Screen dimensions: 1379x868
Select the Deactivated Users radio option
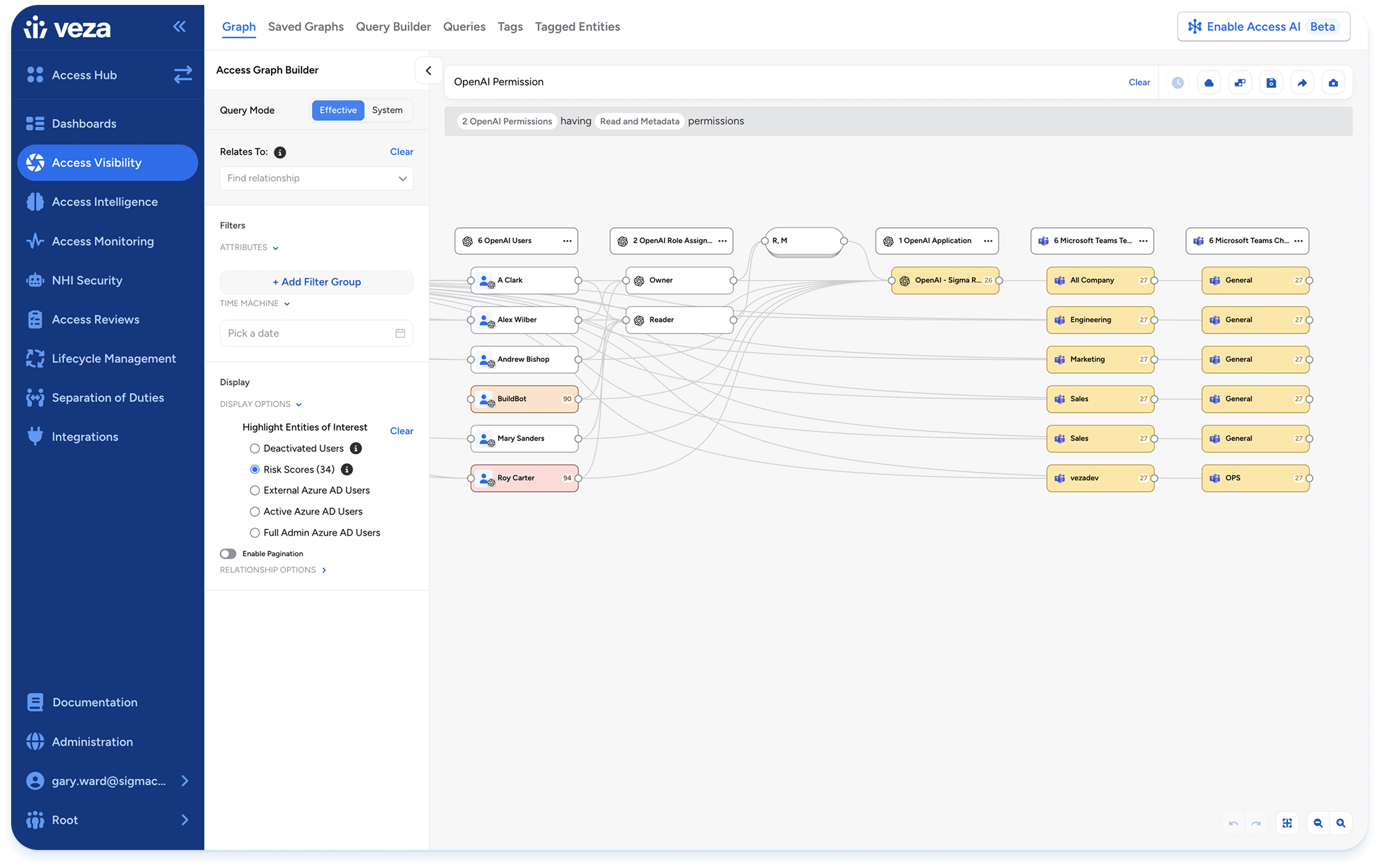coord(254,449)
